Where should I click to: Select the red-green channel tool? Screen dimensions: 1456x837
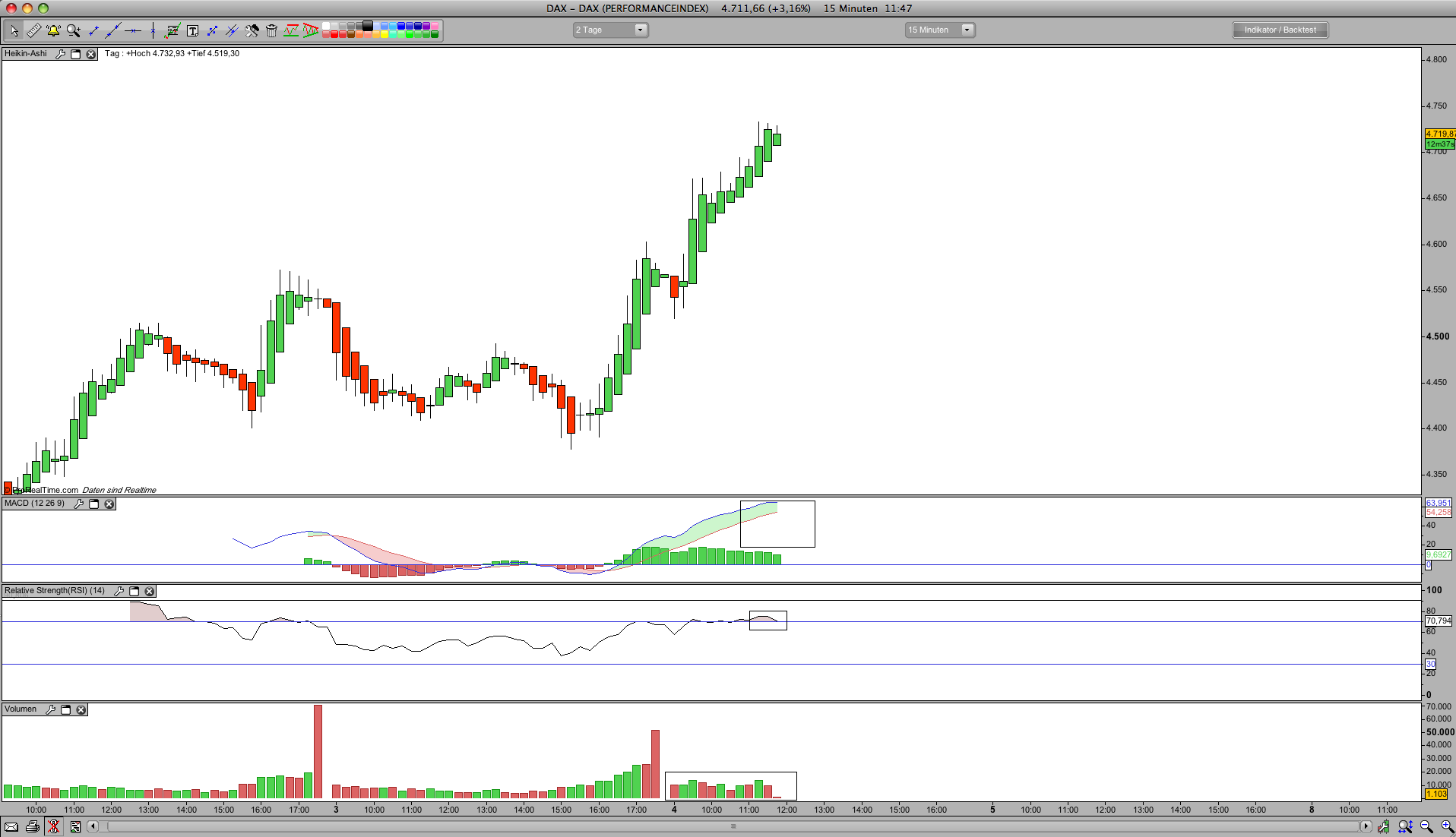point(291,30)
